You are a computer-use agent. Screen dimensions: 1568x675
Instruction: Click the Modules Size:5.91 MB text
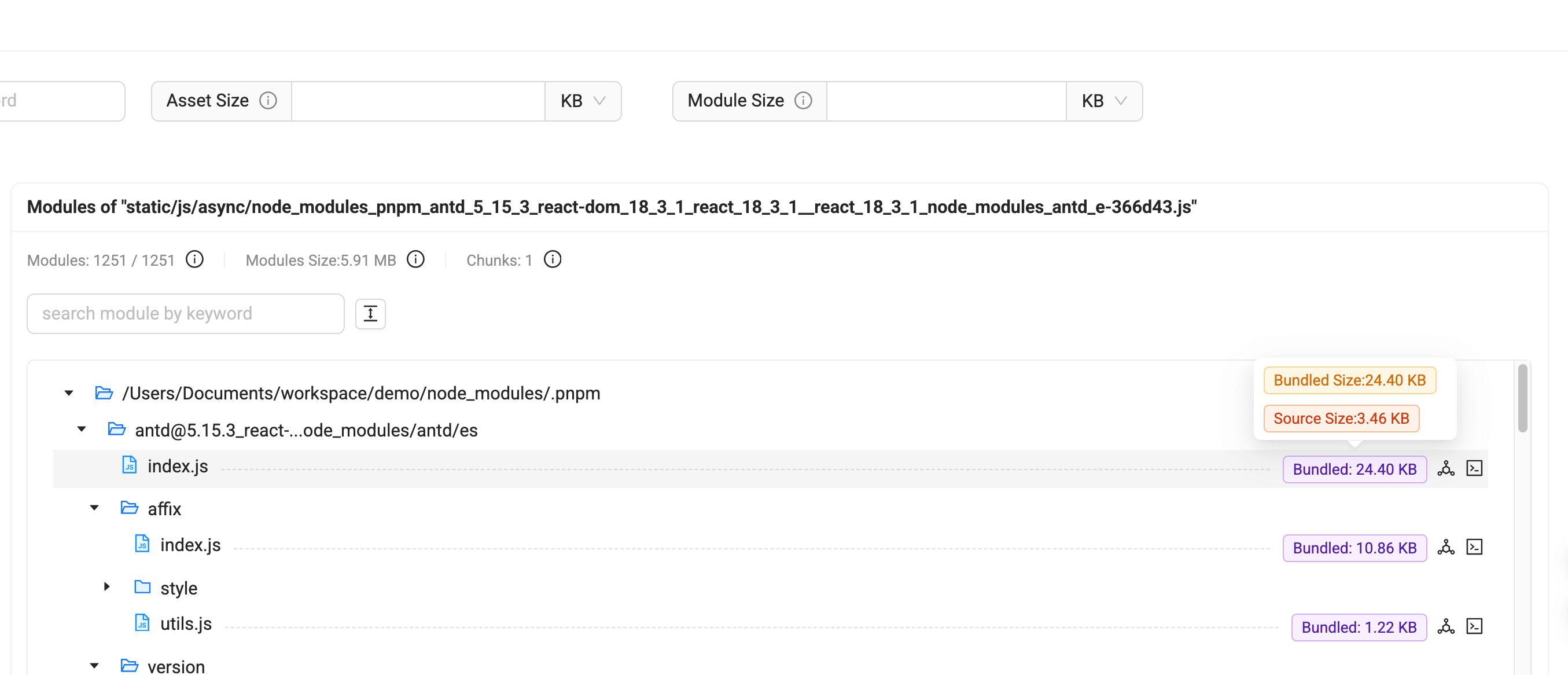point(321,260)
